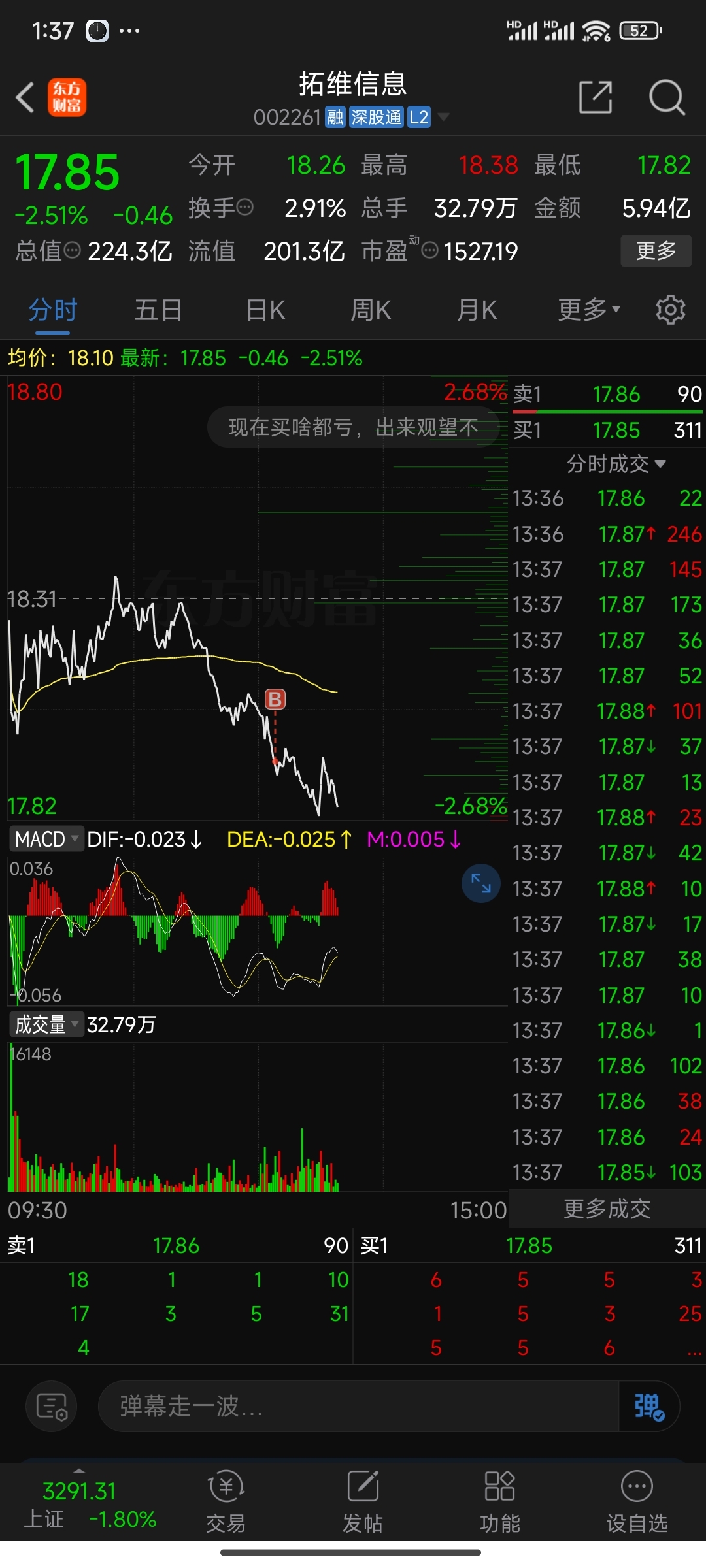Open MACD indicator selector
The width and height of the screenshot is (706, 1568).
coord(46,839)
